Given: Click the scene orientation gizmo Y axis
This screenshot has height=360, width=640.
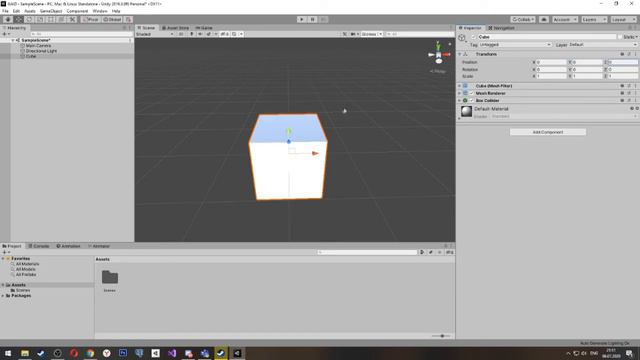Looking at the screenshot, I should pyautogui.click(x=438, y=45).
